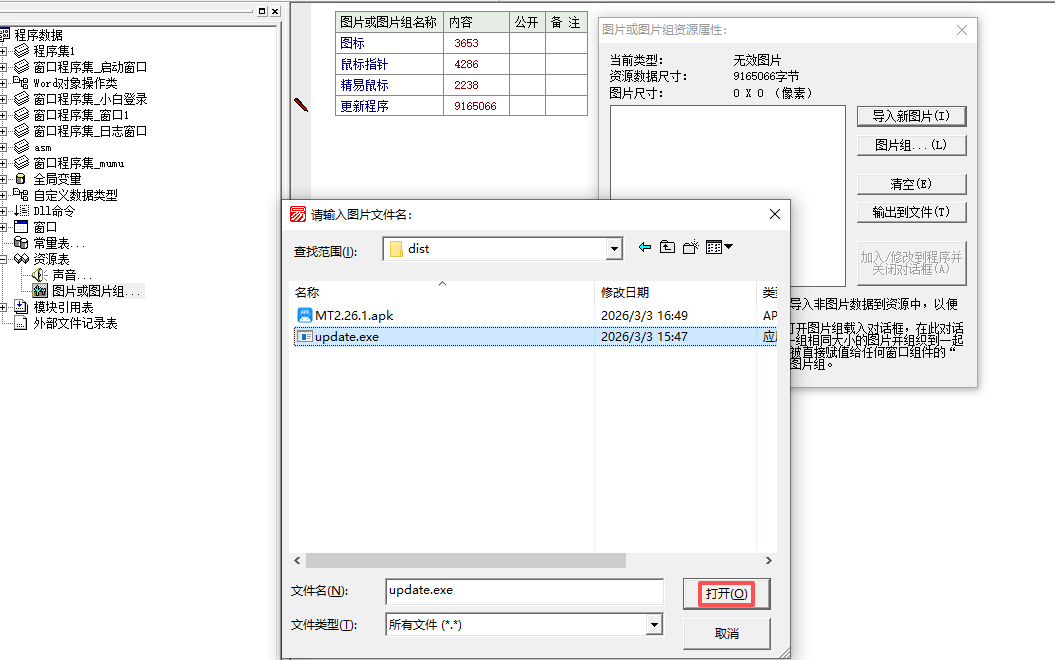
Task: Click the 取消 button
Action: 726,633
